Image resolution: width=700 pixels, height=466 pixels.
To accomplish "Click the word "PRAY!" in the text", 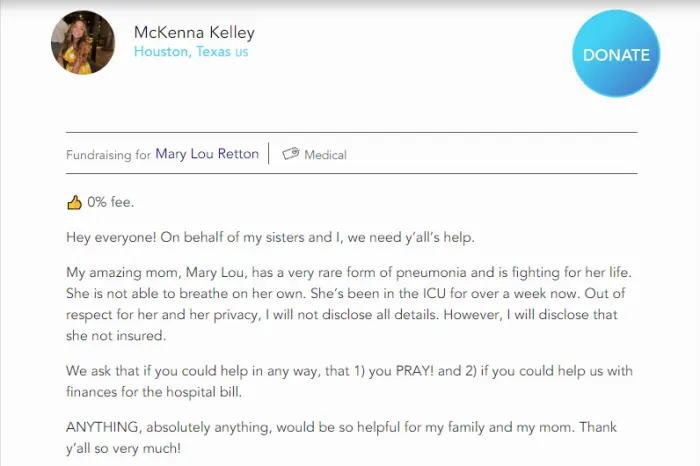I will click(x=400, y=371).
